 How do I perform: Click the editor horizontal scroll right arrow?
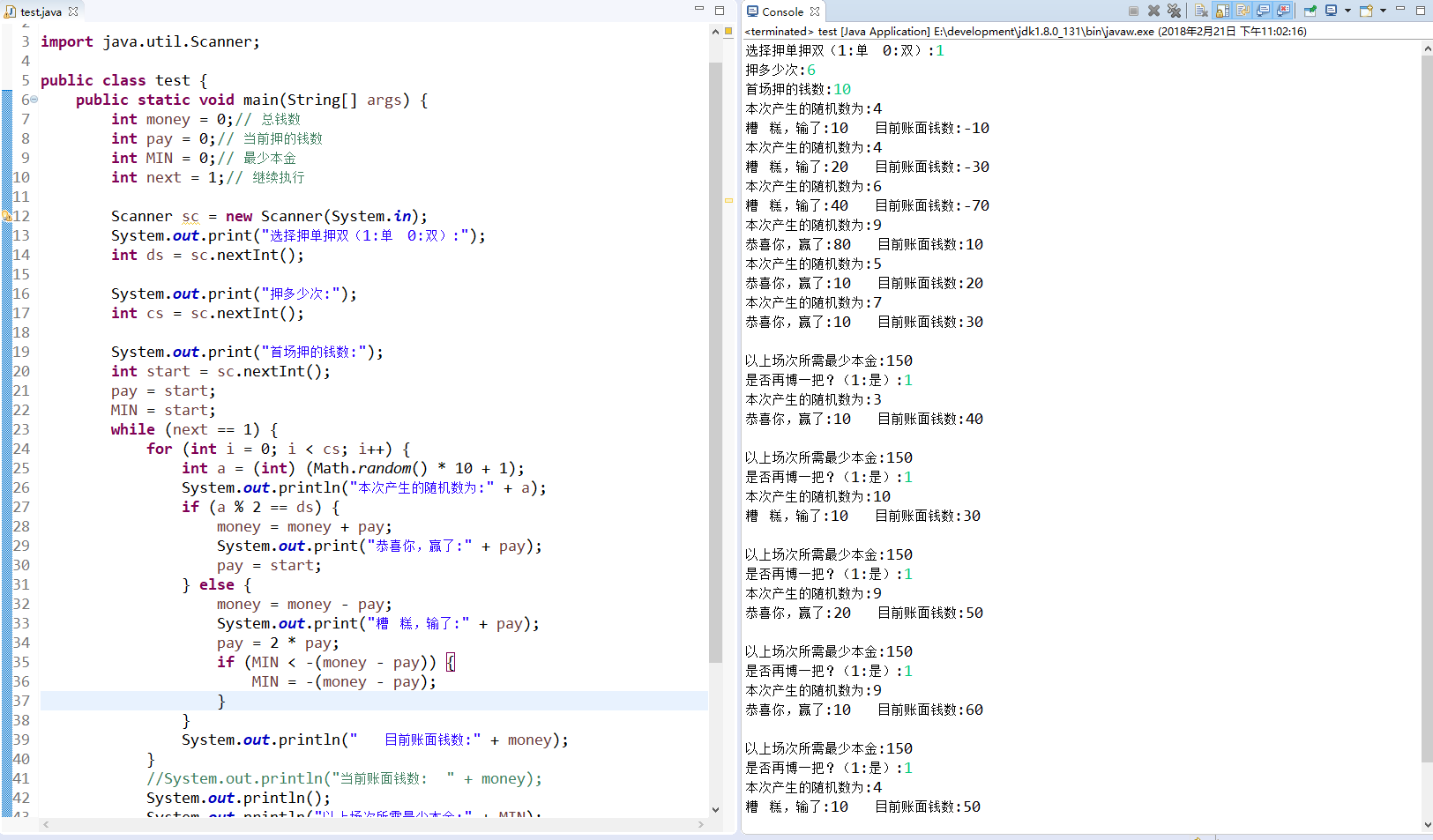coord(701,825)
